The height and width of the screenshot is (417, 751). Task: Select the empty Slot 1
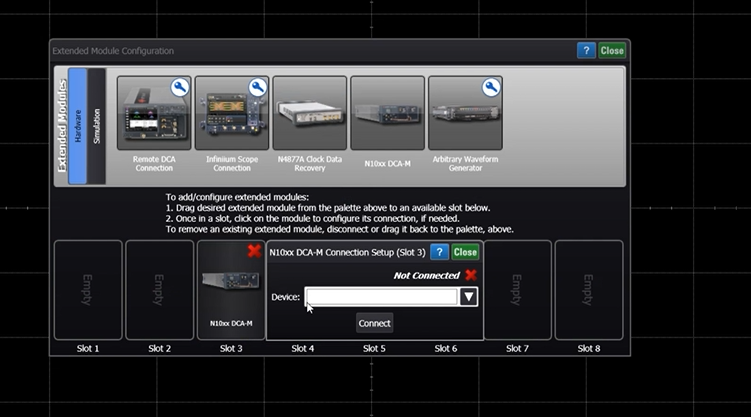coord(88,290)
